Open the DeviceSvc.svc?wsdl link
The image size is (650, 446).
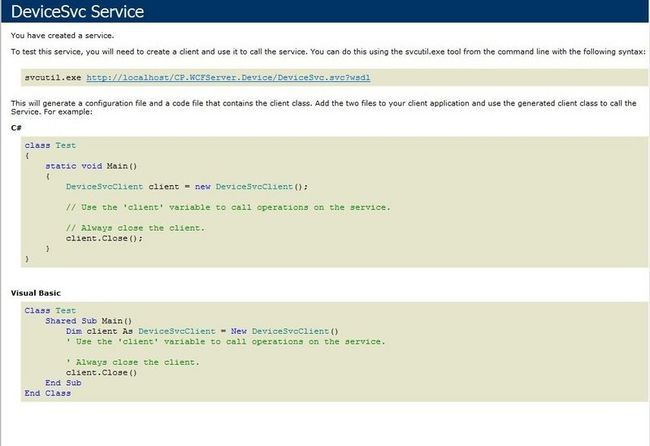[228, 78]
